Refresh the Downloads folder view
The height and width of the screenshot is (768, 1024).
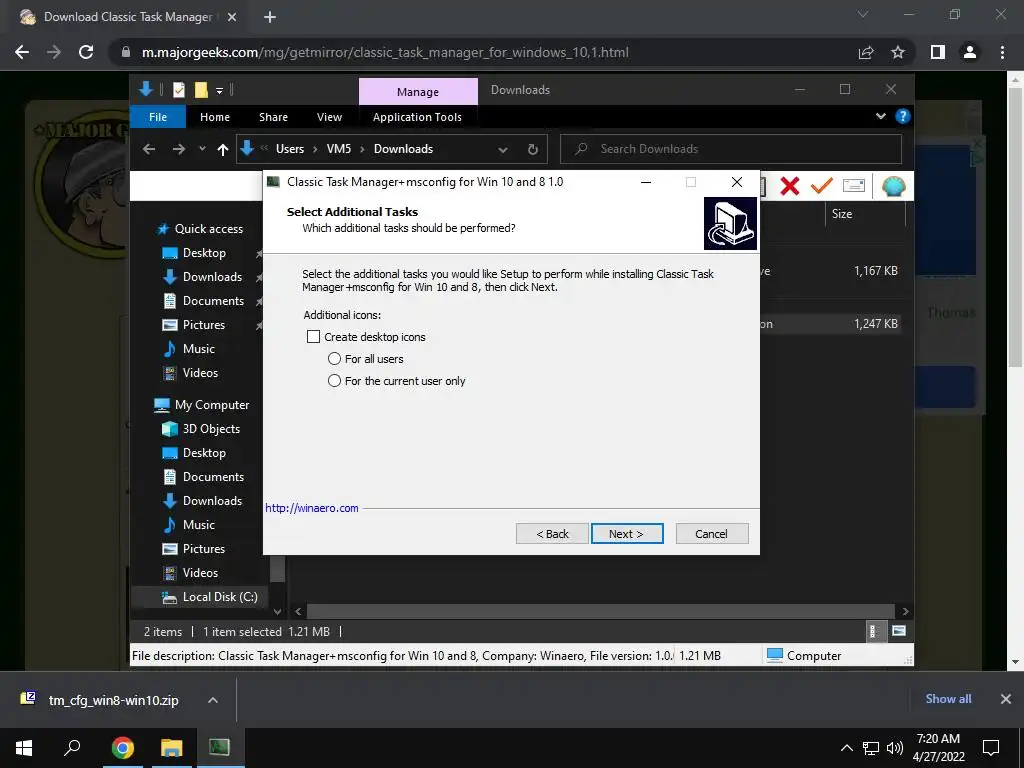click(533, 150)
